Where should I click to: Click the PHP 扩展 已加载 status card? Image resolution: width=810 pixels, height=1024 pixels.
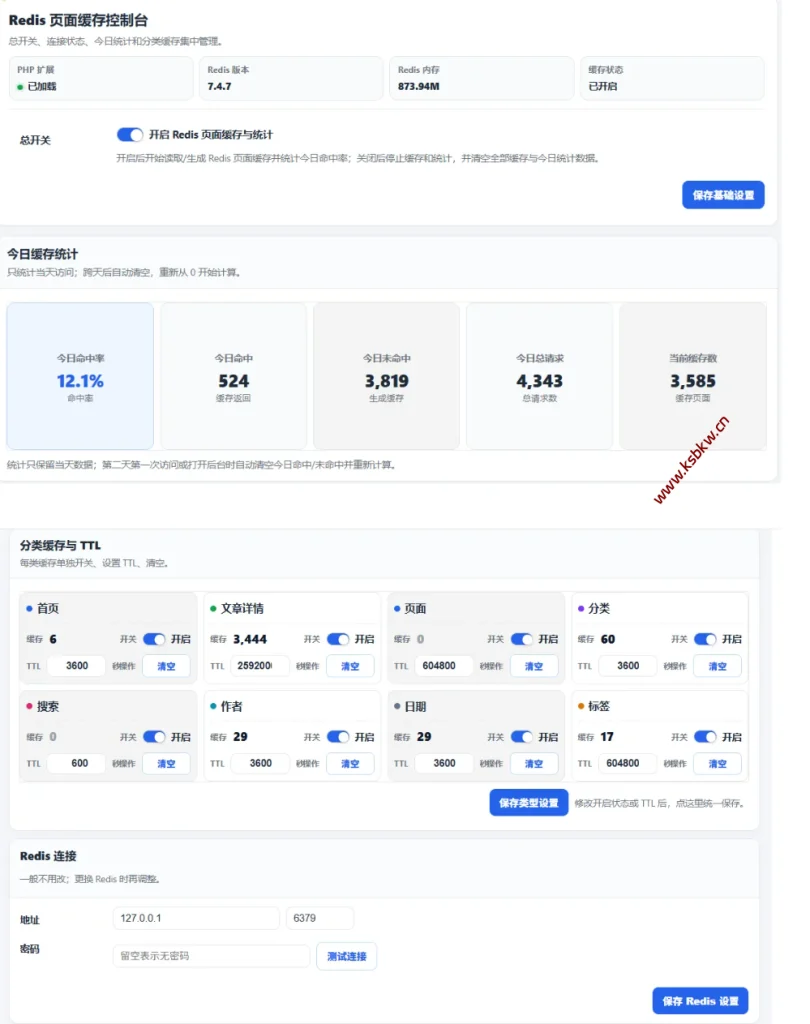pos(101,78)
